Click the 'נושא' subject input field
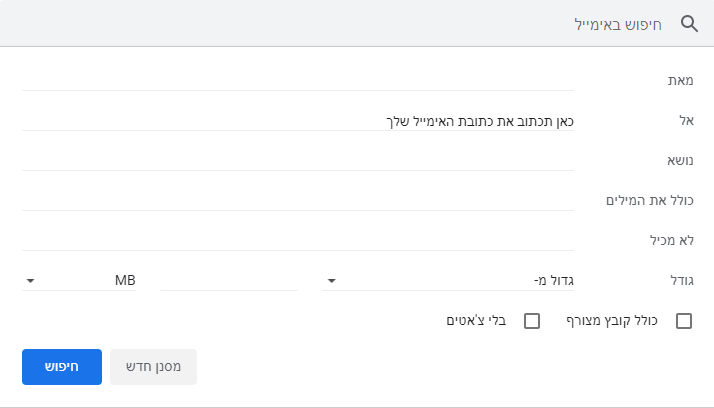Image resolution: width=714 pixels, height=408 pixels. click(x=297, y=159)
